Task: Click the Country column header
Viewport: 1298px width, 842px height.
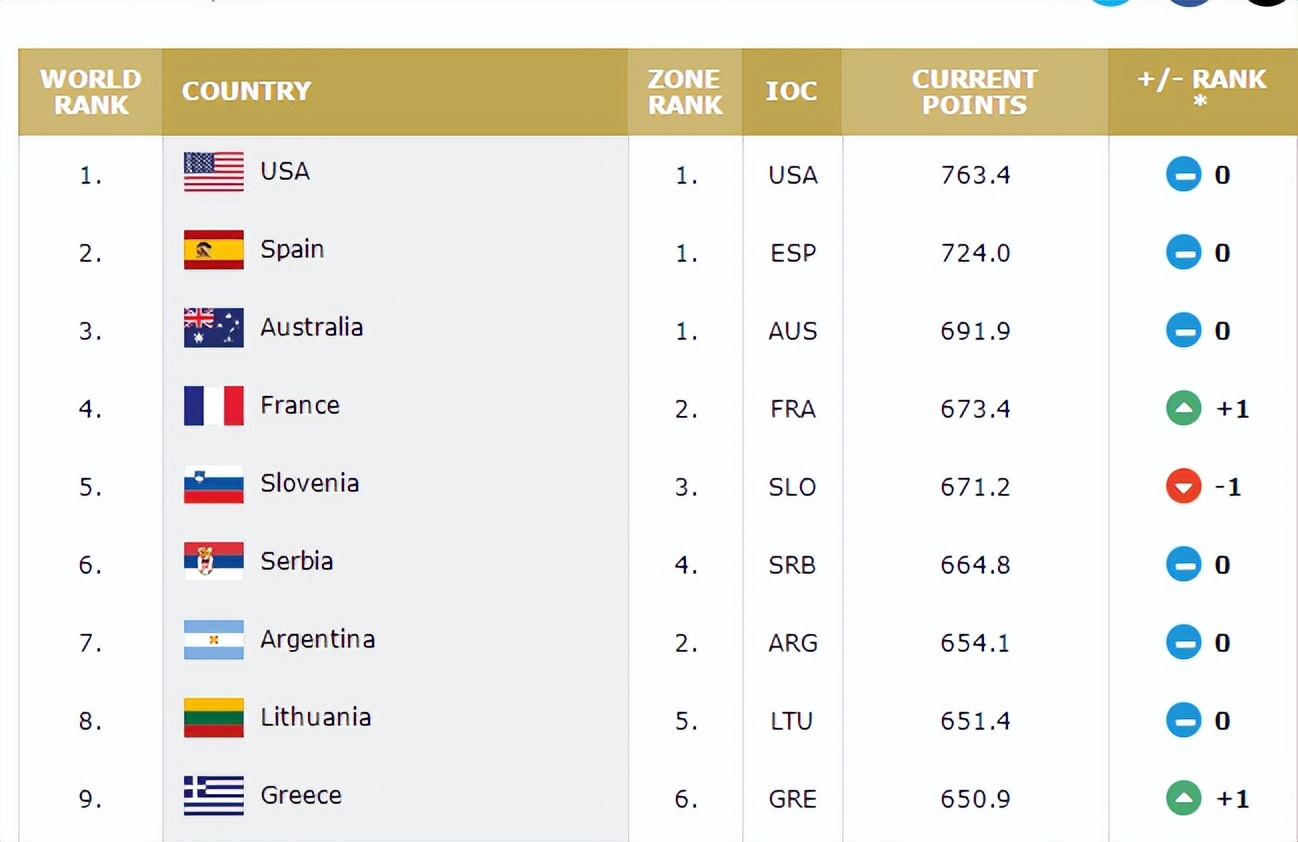Action: 246,92
